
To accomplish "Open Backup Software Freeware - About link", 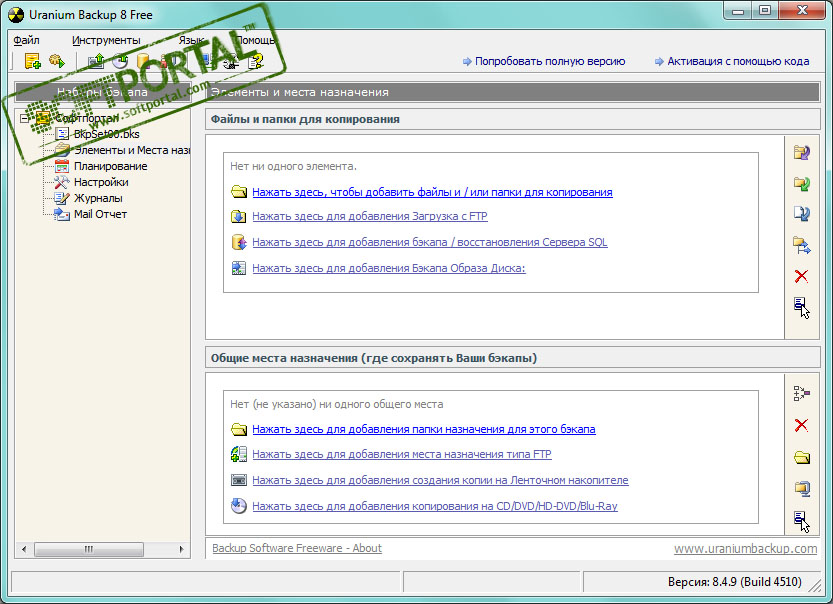I will coord(296,548).
